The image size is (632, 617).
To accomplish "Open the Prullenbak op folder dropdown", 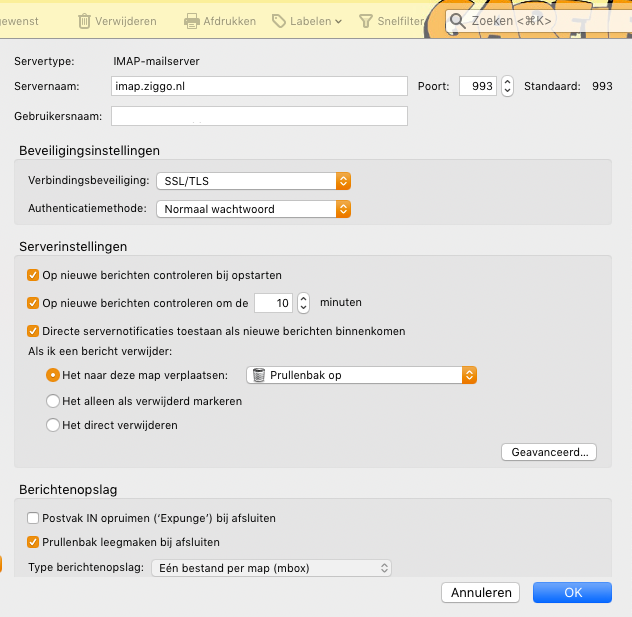I will click(x=362, y=375).
